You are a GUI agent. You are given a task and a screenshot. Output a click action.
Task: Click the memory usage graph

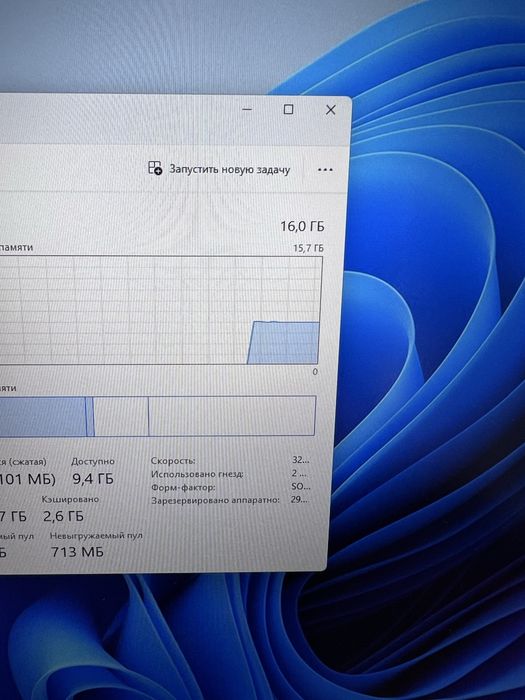click(x=161, y=310)
